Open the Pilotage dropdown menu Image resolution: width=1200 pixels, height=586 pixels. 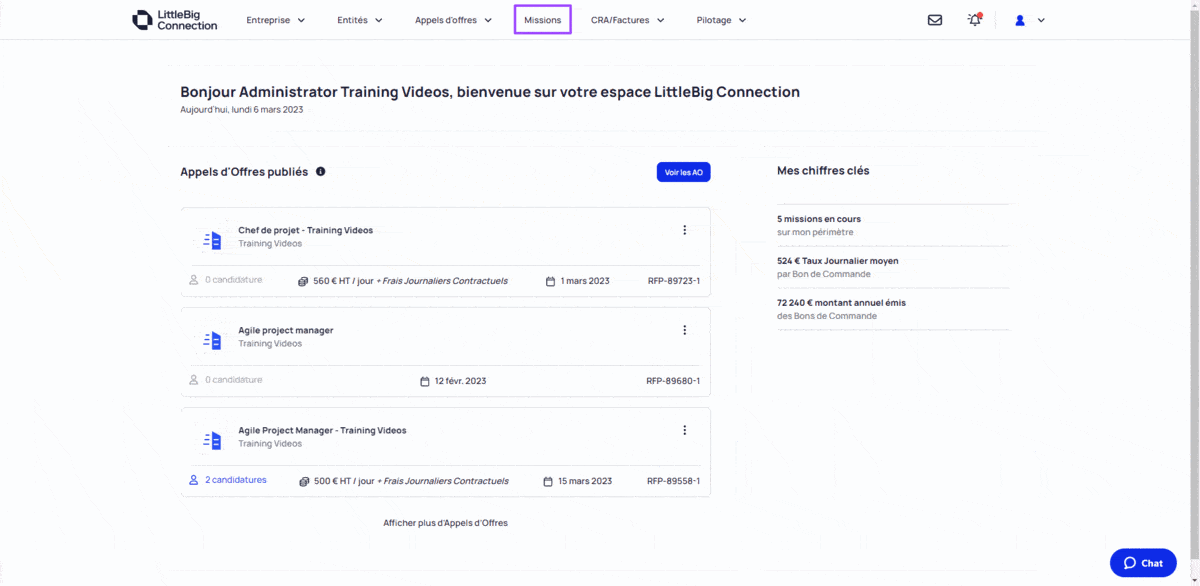(x=721, y=20)
